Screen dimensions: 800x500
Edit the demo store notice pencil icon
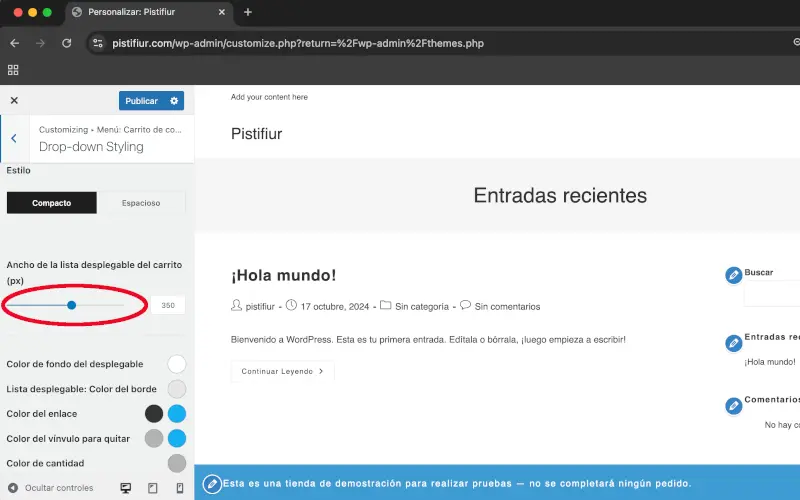pyautogui.click(x=212, y=484)
